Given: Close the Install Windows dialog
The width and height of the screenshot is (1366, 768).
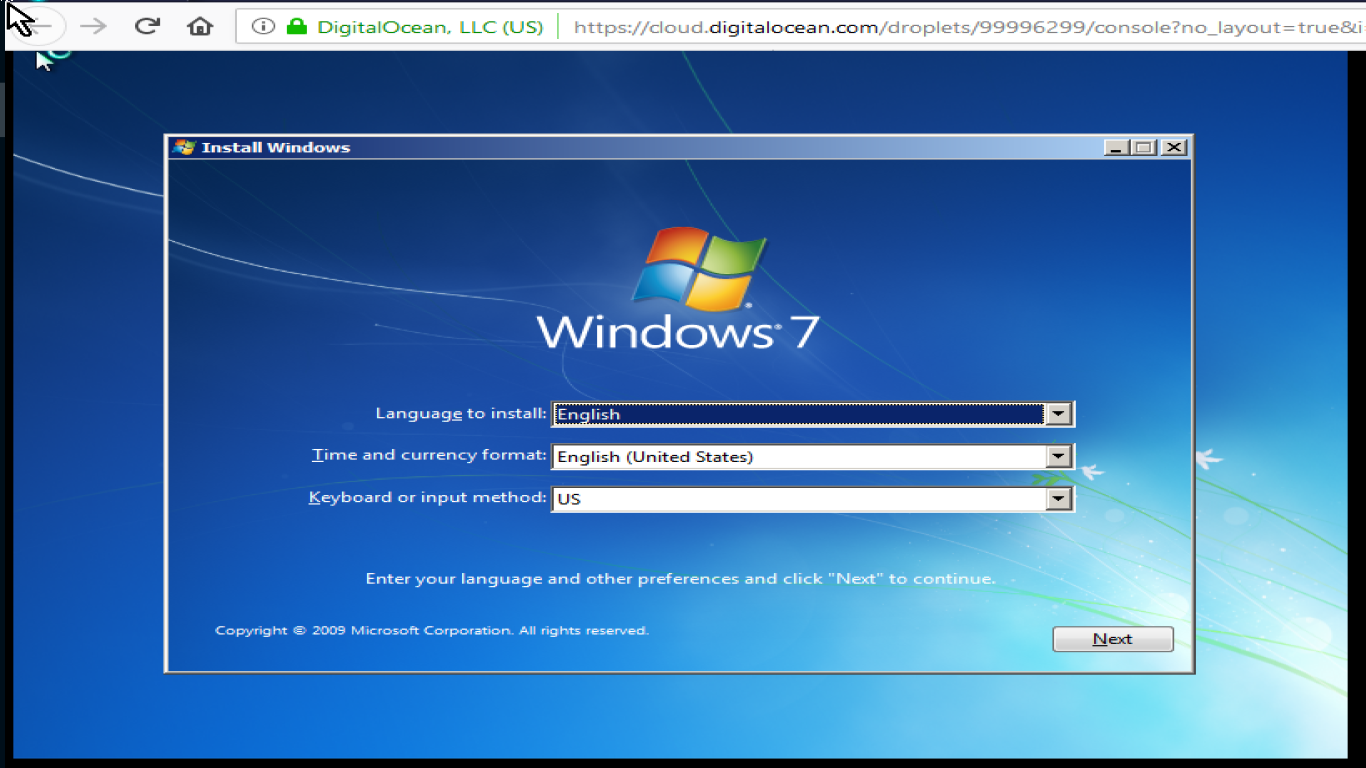Looking at the screenshot, I should [1174, 147].
